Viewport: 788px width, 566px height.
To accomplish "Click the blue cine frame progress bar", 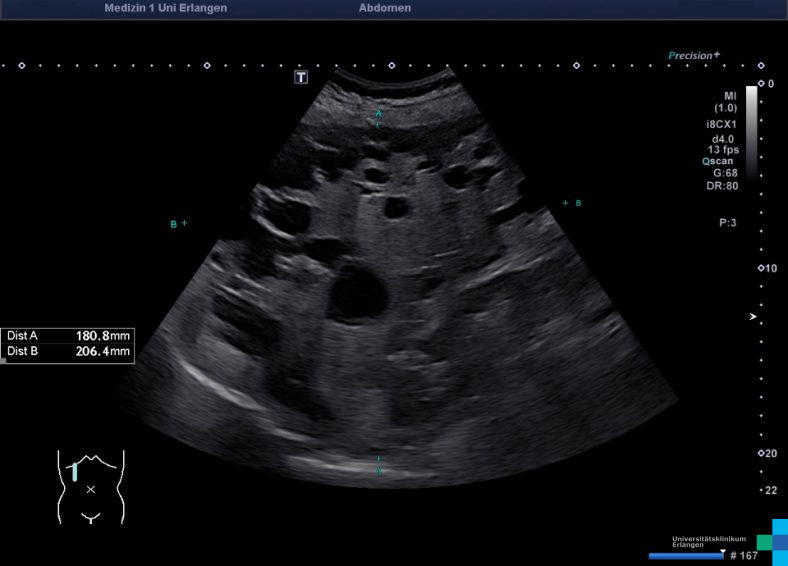I will click(684, 555).
